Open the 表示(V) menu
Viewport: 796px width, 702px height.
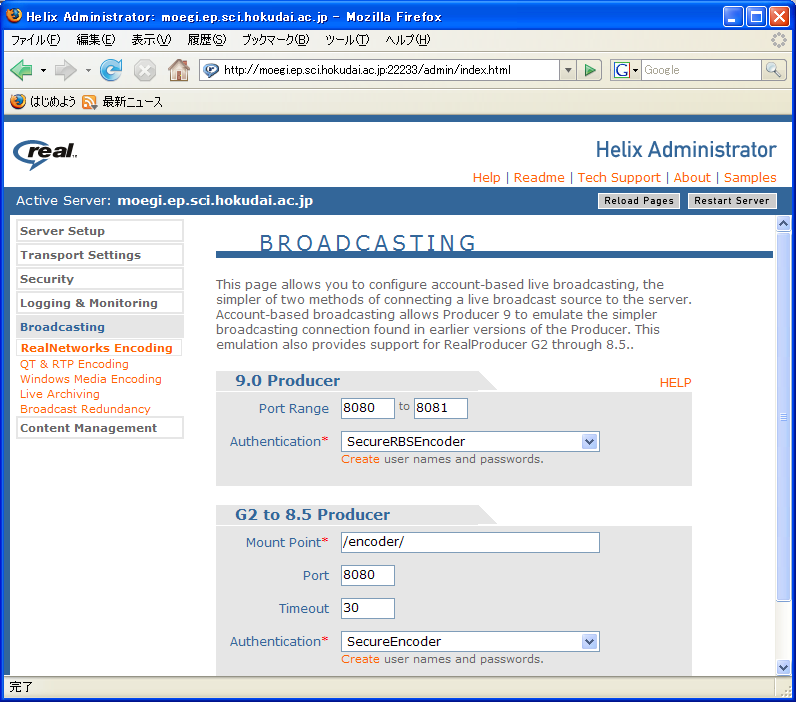(151, 40)
